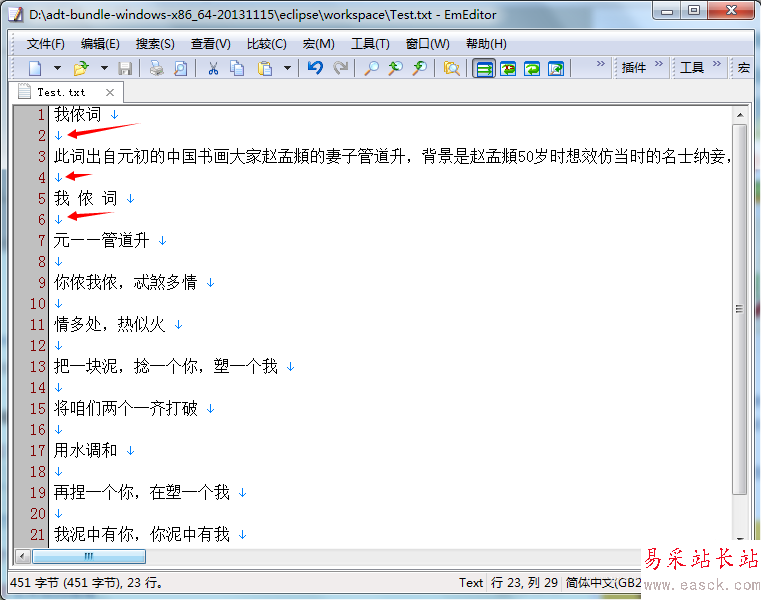
Task: Click the text 你侬我侬，忒煞多情
Action: 125,282
